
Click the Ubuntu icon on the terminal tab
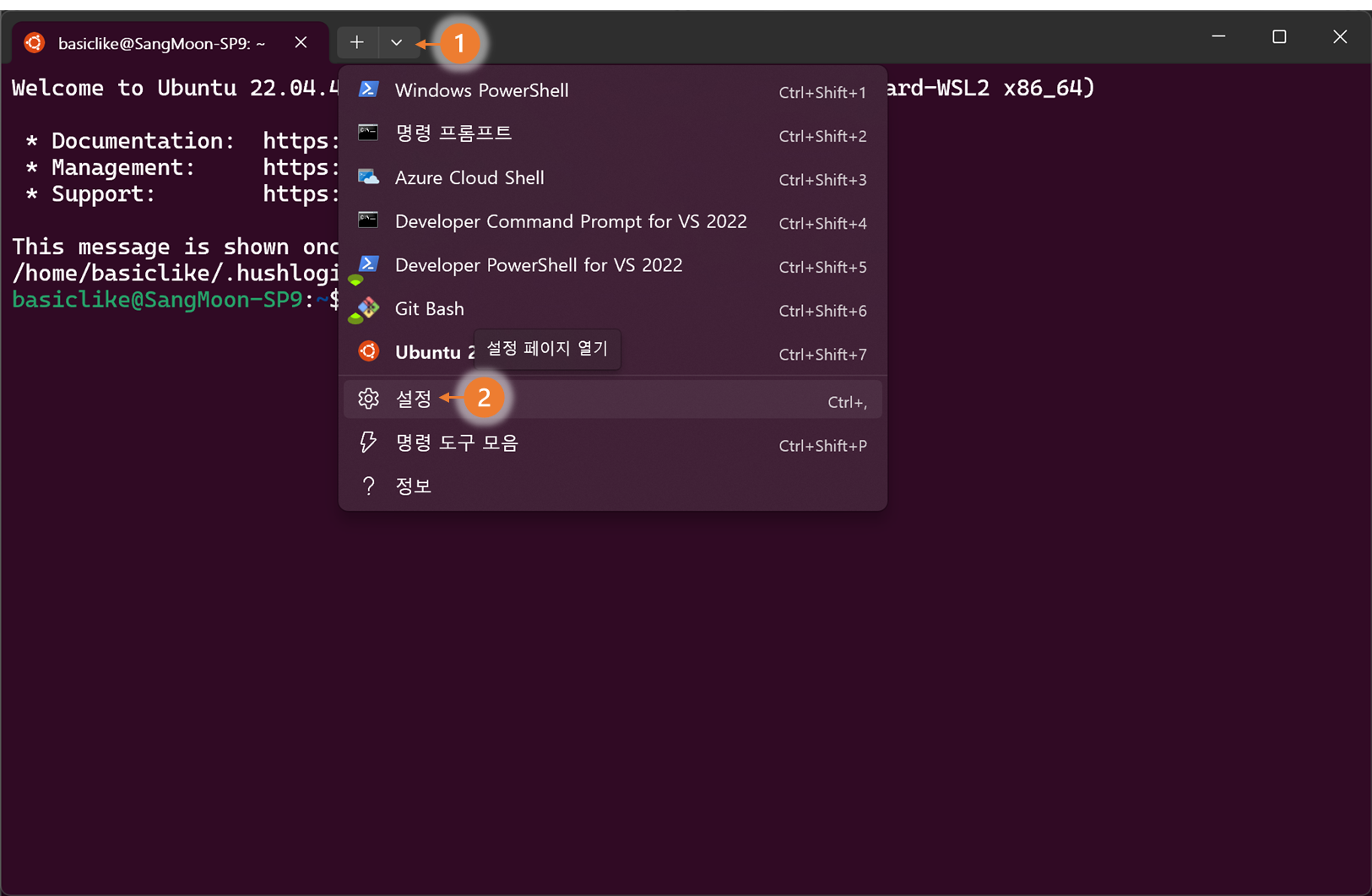point(35,43)
